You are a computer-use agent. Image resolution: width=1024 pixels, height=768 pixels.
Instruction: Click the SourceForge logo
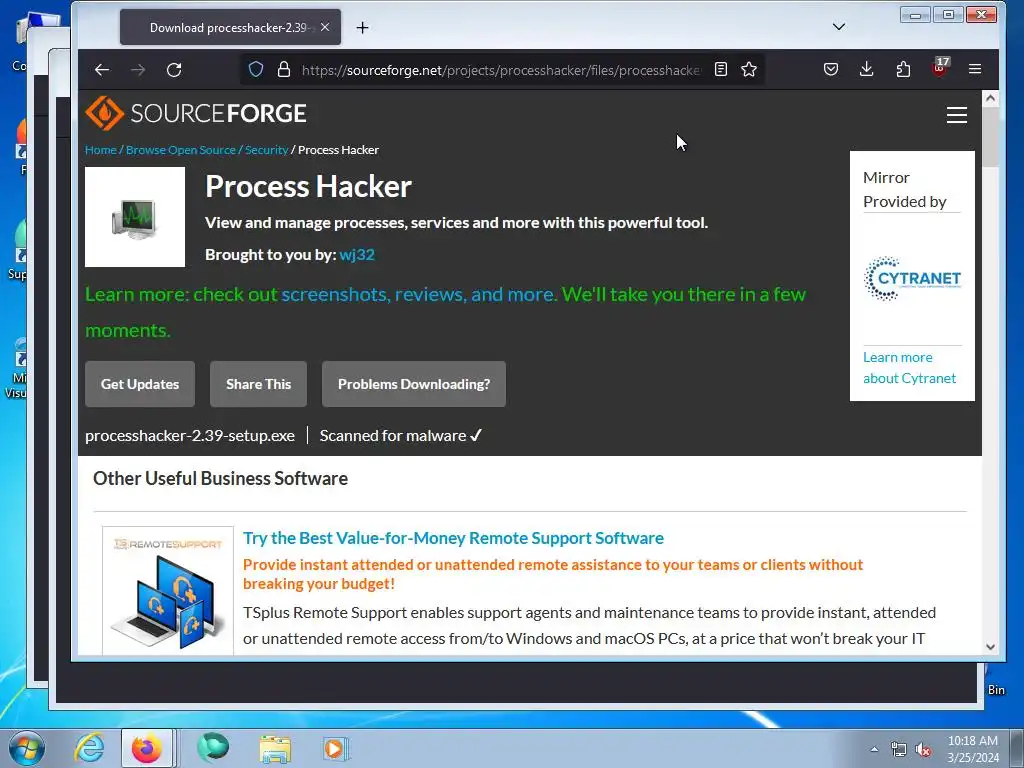click(x=196, y=113)
